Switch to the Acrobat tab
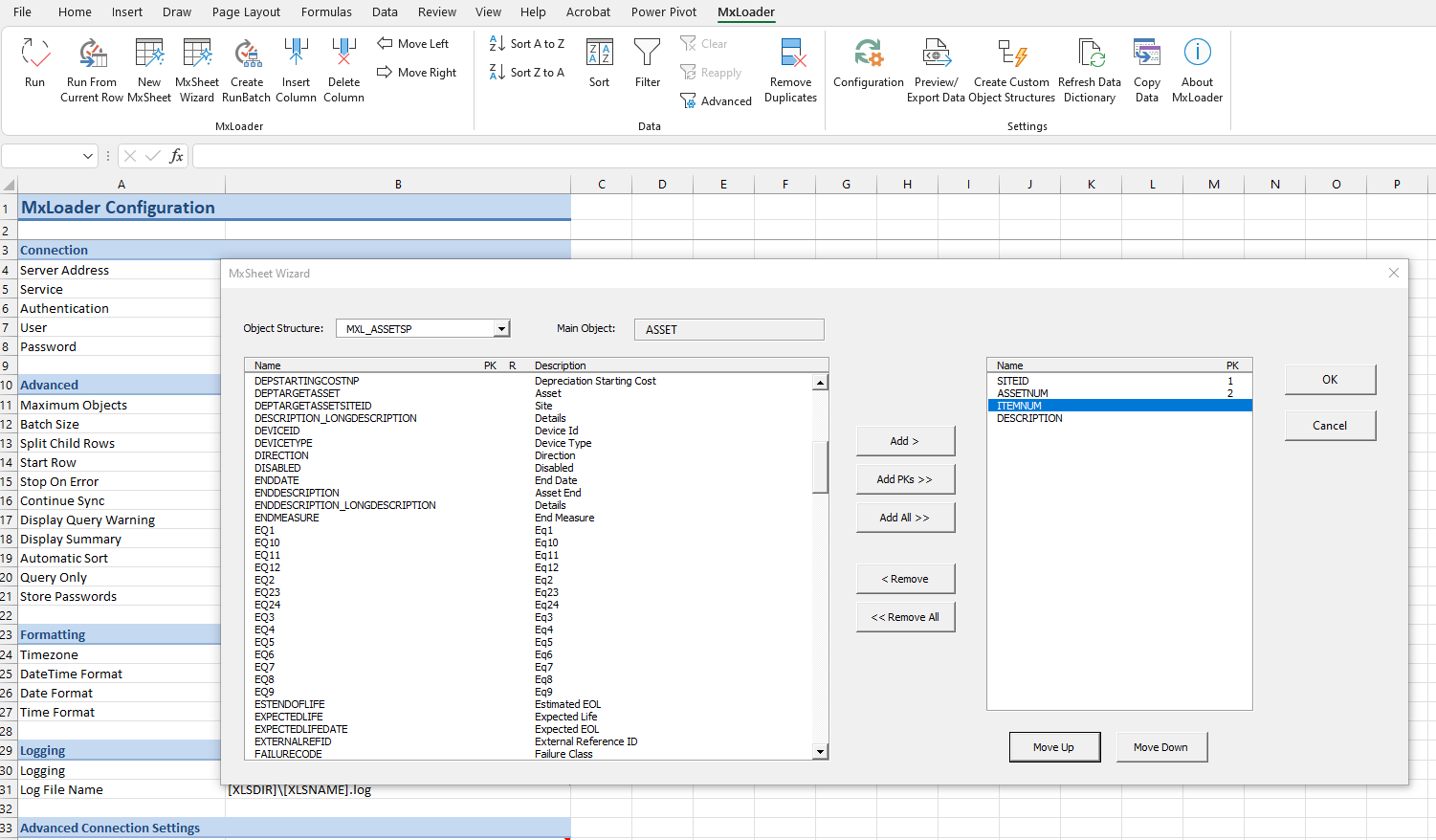Viewport: 1436px width, 840px height. click(x=588, y=12)
